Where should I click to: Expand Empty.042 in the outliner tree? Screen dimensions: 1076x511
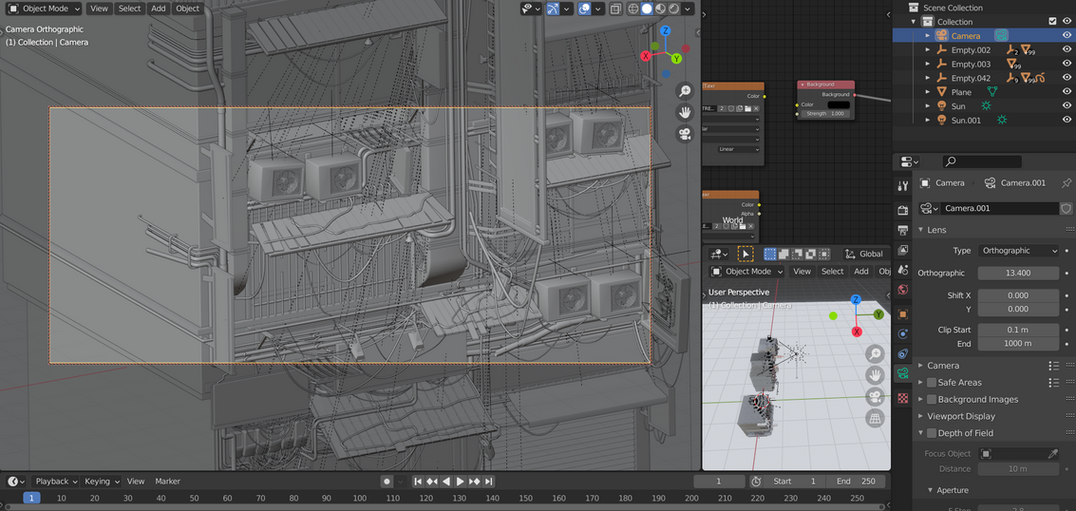point(928,78)
